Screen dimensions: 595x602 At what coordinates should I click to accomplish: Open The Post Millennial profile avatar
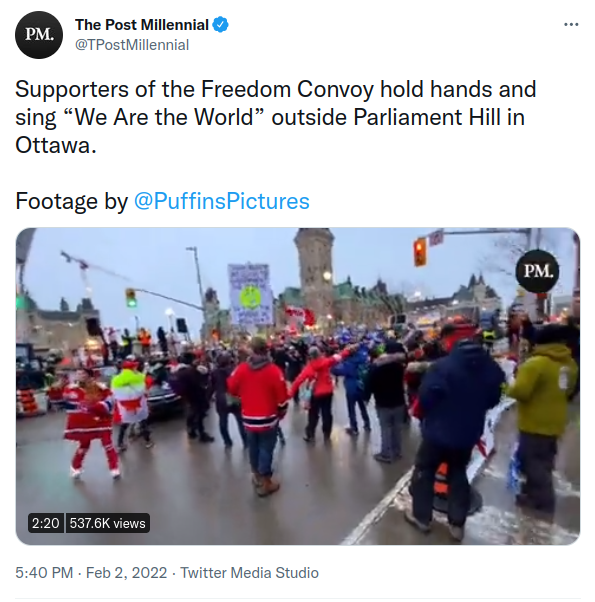pos(39,35)
